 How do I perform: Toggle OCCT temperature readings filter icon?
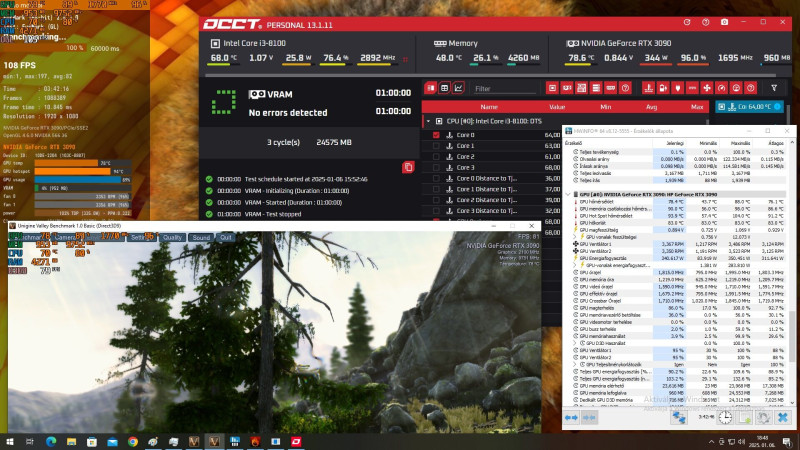[x=648, y=88]
